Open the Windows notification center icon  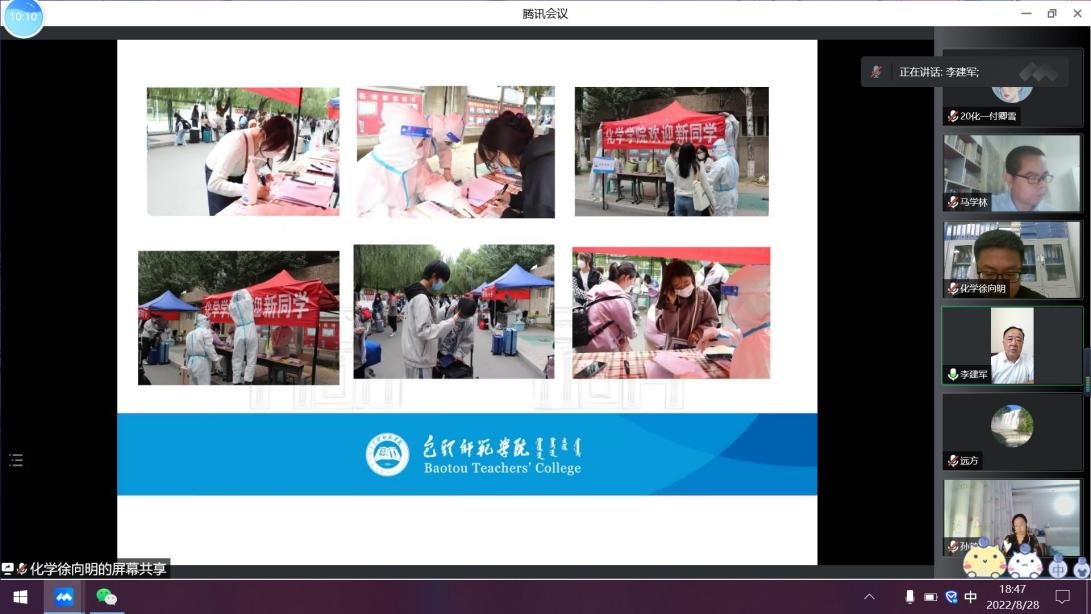(1063, 597)
